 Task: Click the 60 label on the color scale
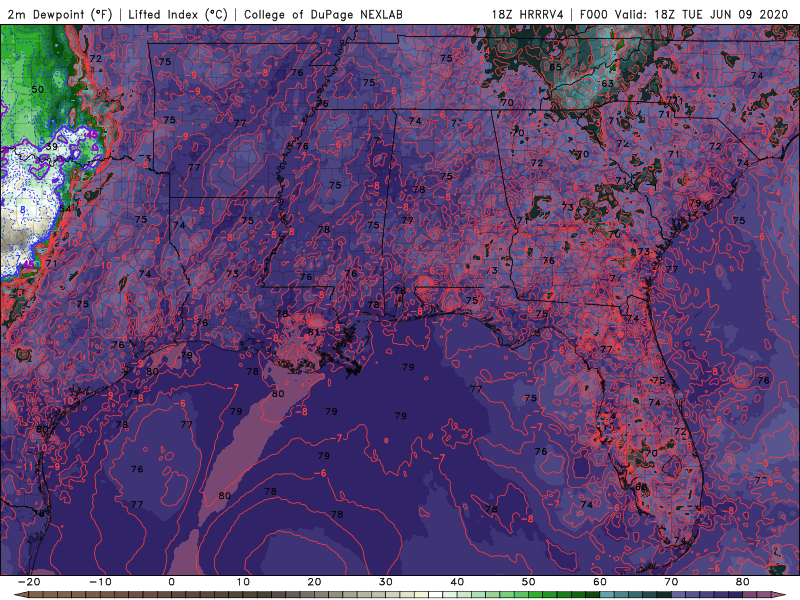coord(600,582)
